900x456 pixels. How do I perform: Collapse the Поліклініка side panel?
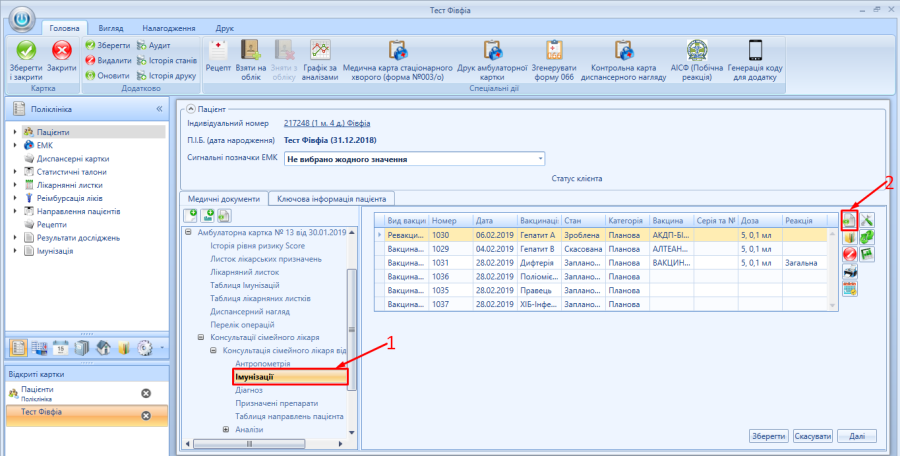159,109
